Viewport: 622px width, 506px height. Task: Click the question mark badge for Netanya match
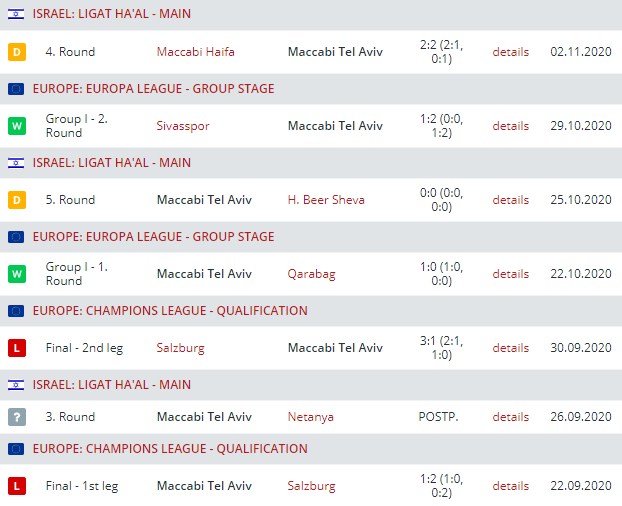pos(16,417)
